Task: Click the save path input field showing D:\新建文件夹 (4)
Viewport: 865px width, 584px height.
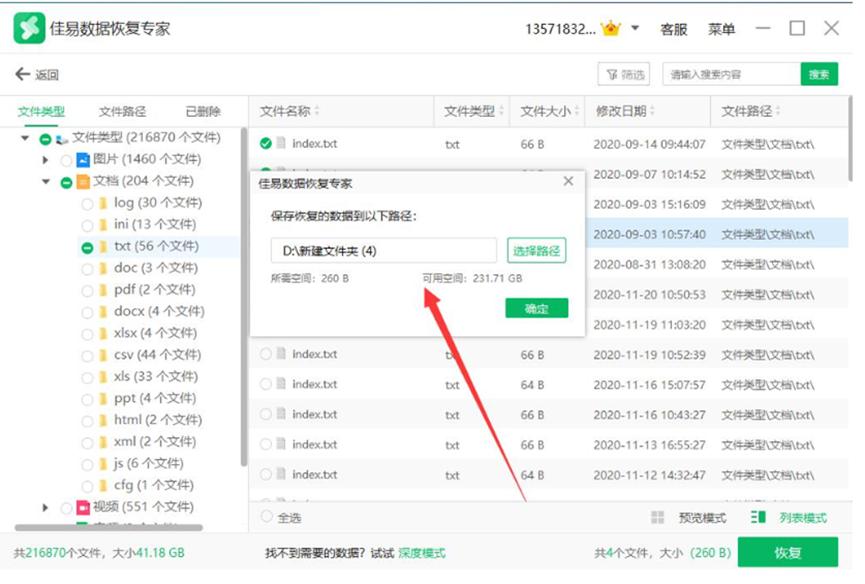Action: pyautogui.click(x=385, y=248)
